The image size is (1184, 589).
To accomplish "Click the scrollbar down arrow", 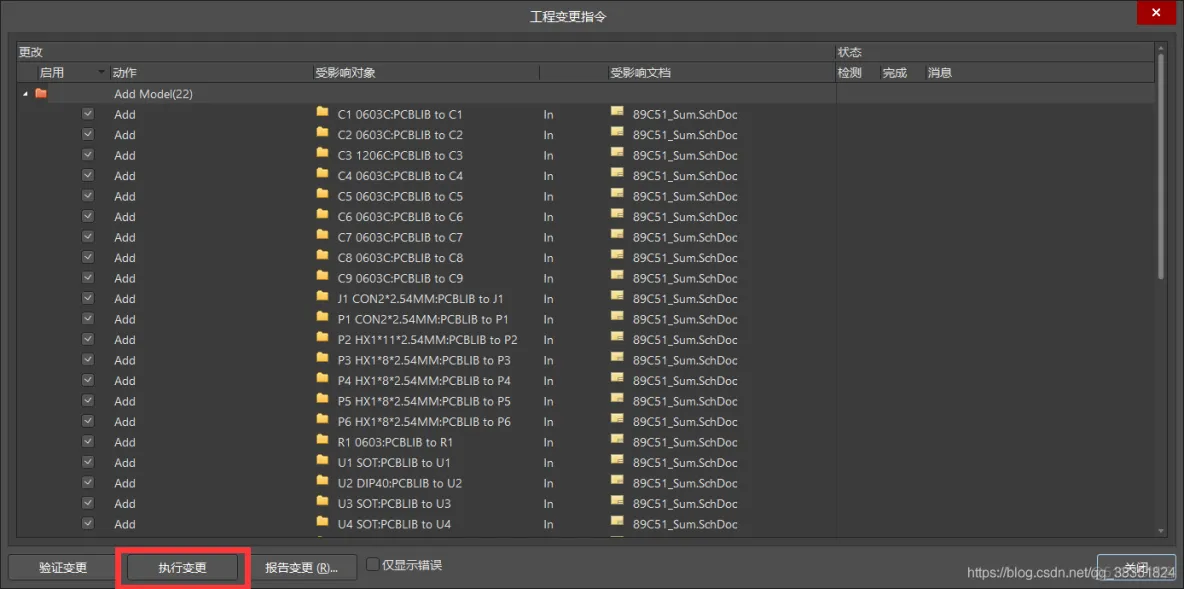I will (x=1161, y=531).
